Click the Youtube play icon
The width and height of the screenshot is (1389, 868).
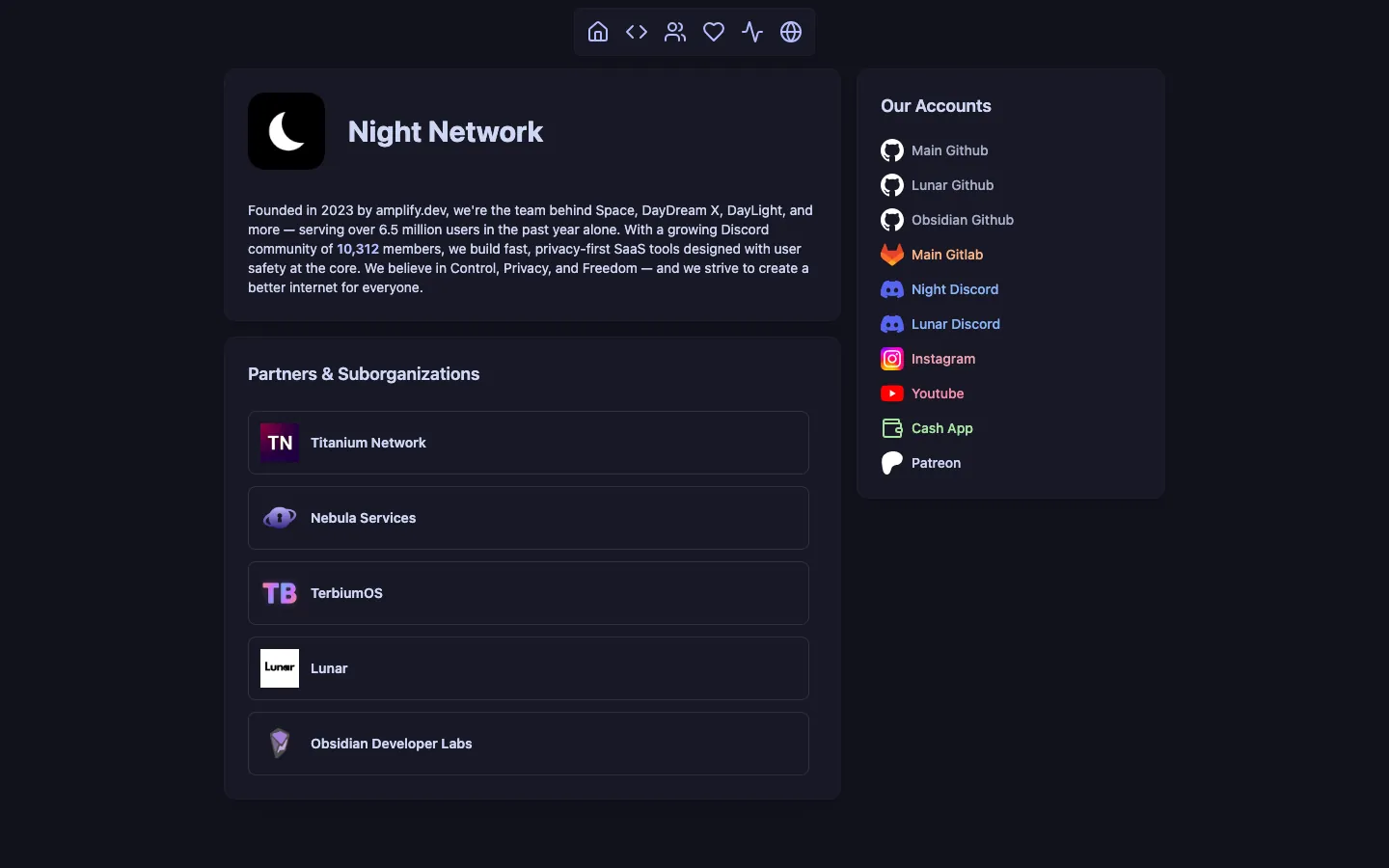tap(892, 393)
